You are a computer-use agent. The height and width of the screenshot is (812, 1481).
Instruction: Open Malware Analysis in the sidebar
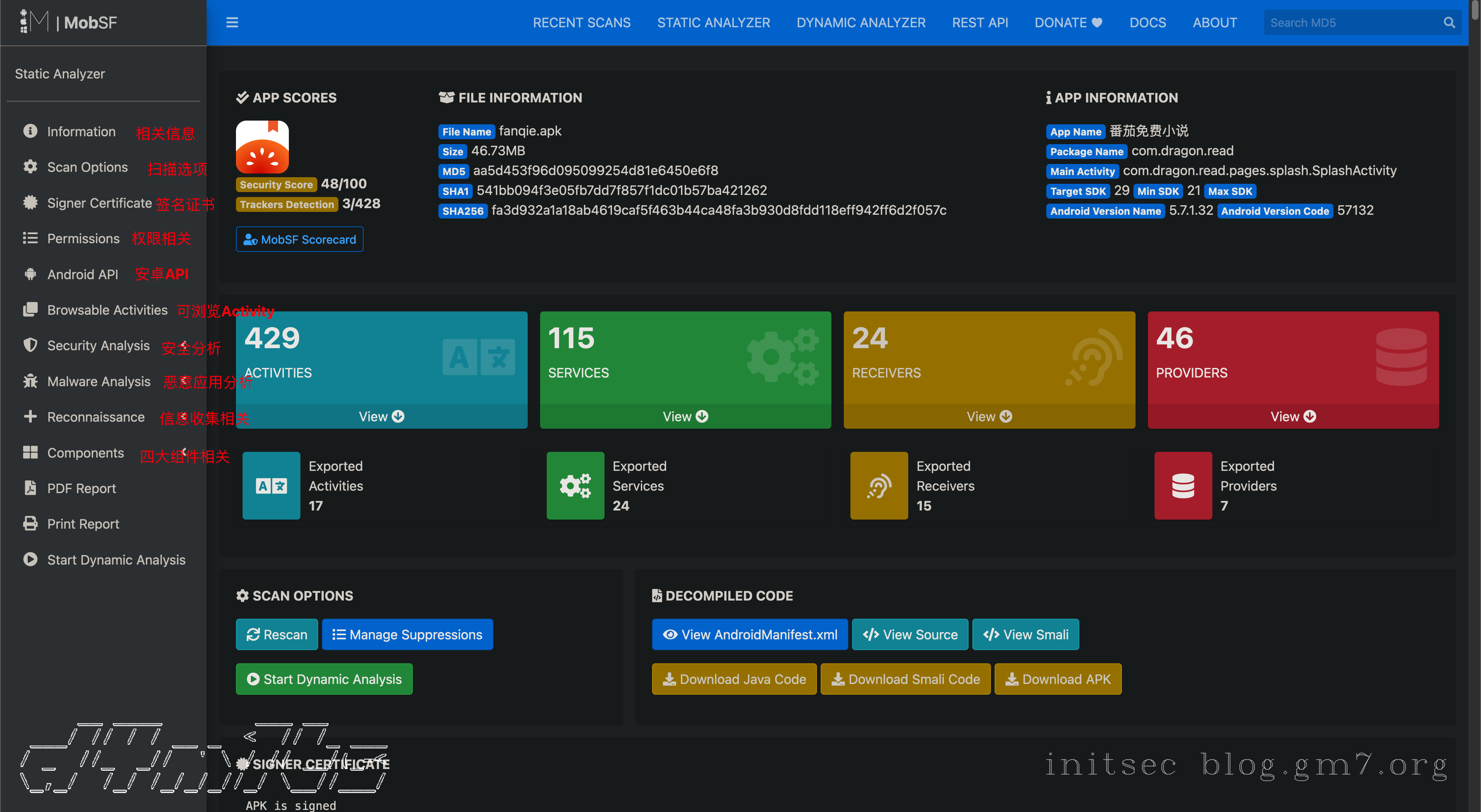pos(98,381)
